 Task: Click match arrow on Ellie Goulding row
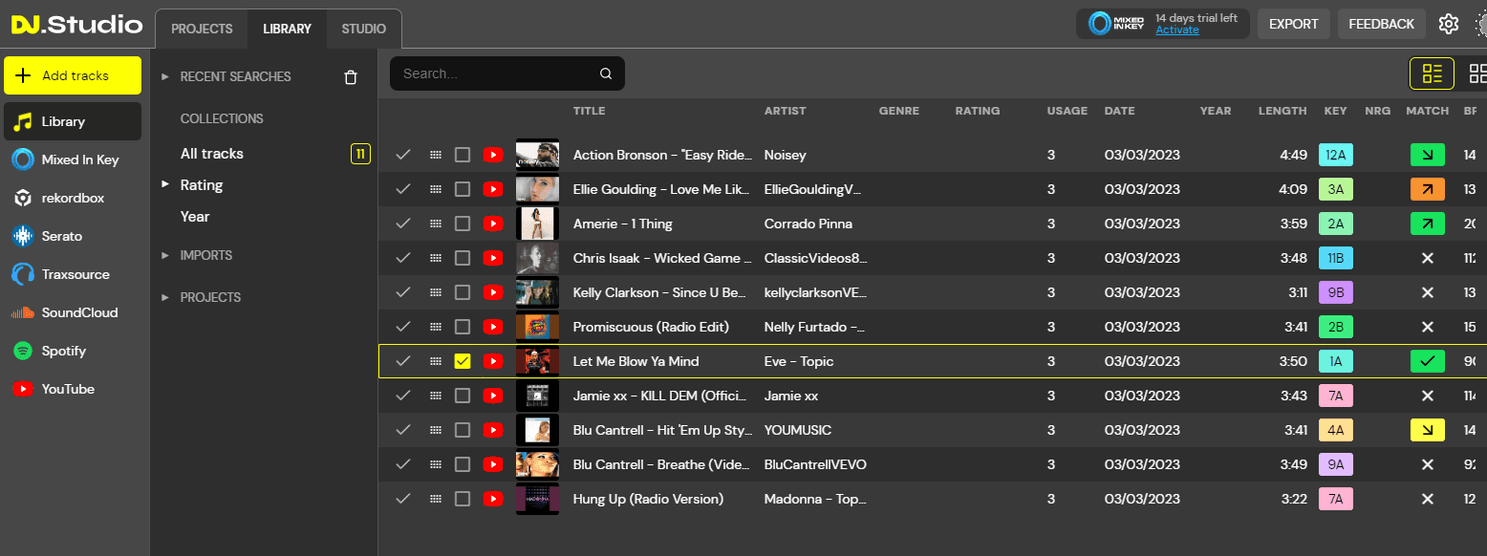[x=1427, y=189]
